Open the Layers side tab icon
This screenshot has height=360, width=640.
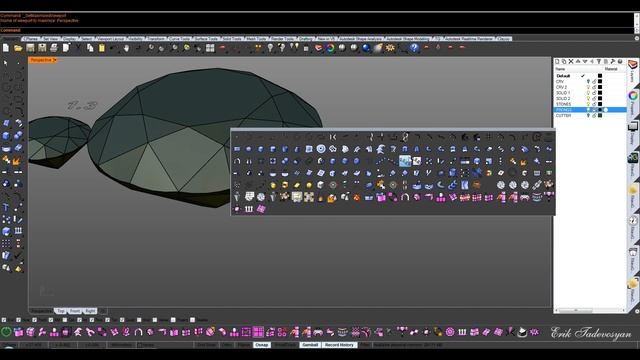coord(633,64)
